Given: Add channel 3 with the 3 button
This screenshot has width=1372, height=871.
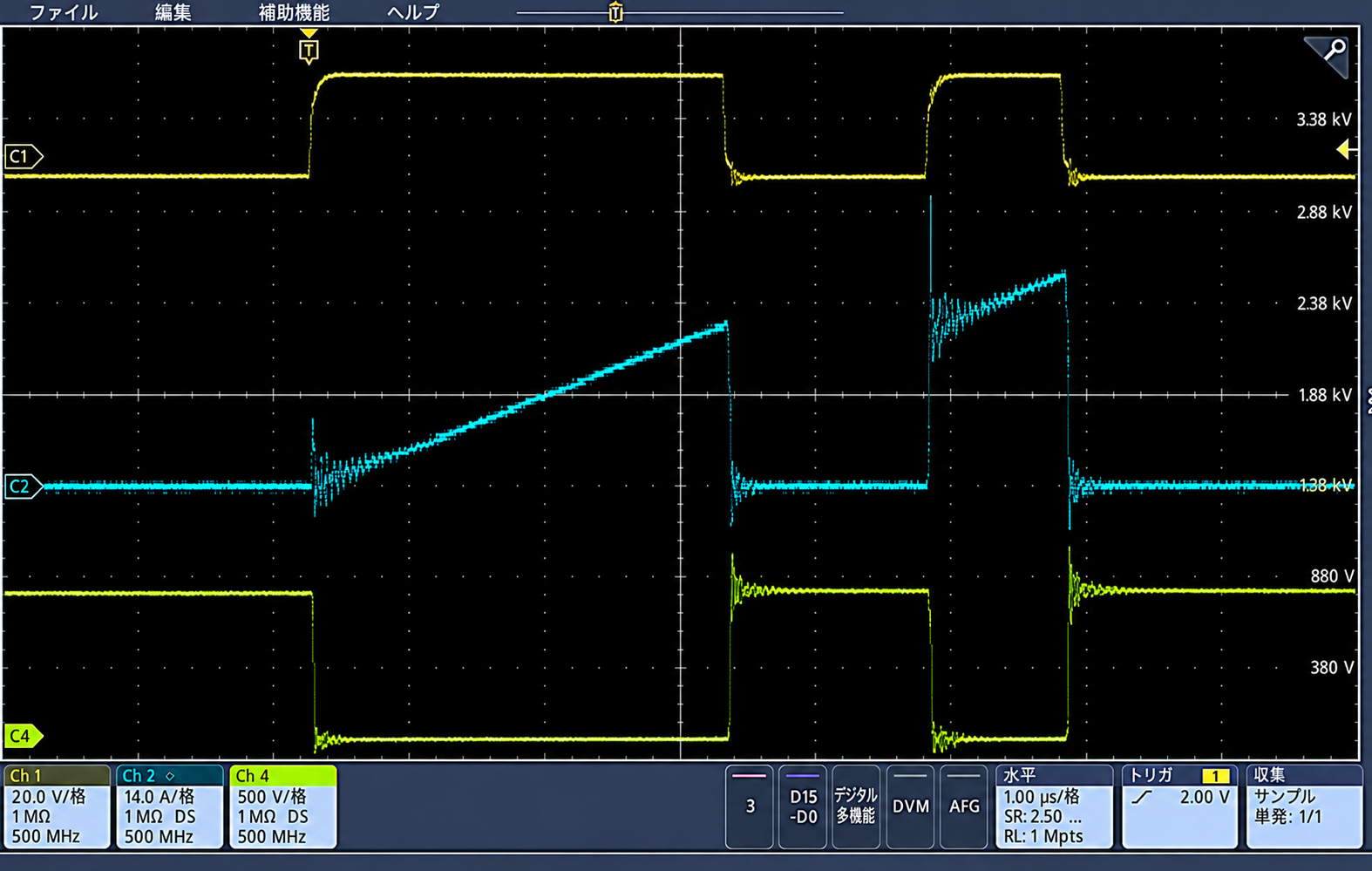Looking at the screenshot, I should (x=750, y=806).
